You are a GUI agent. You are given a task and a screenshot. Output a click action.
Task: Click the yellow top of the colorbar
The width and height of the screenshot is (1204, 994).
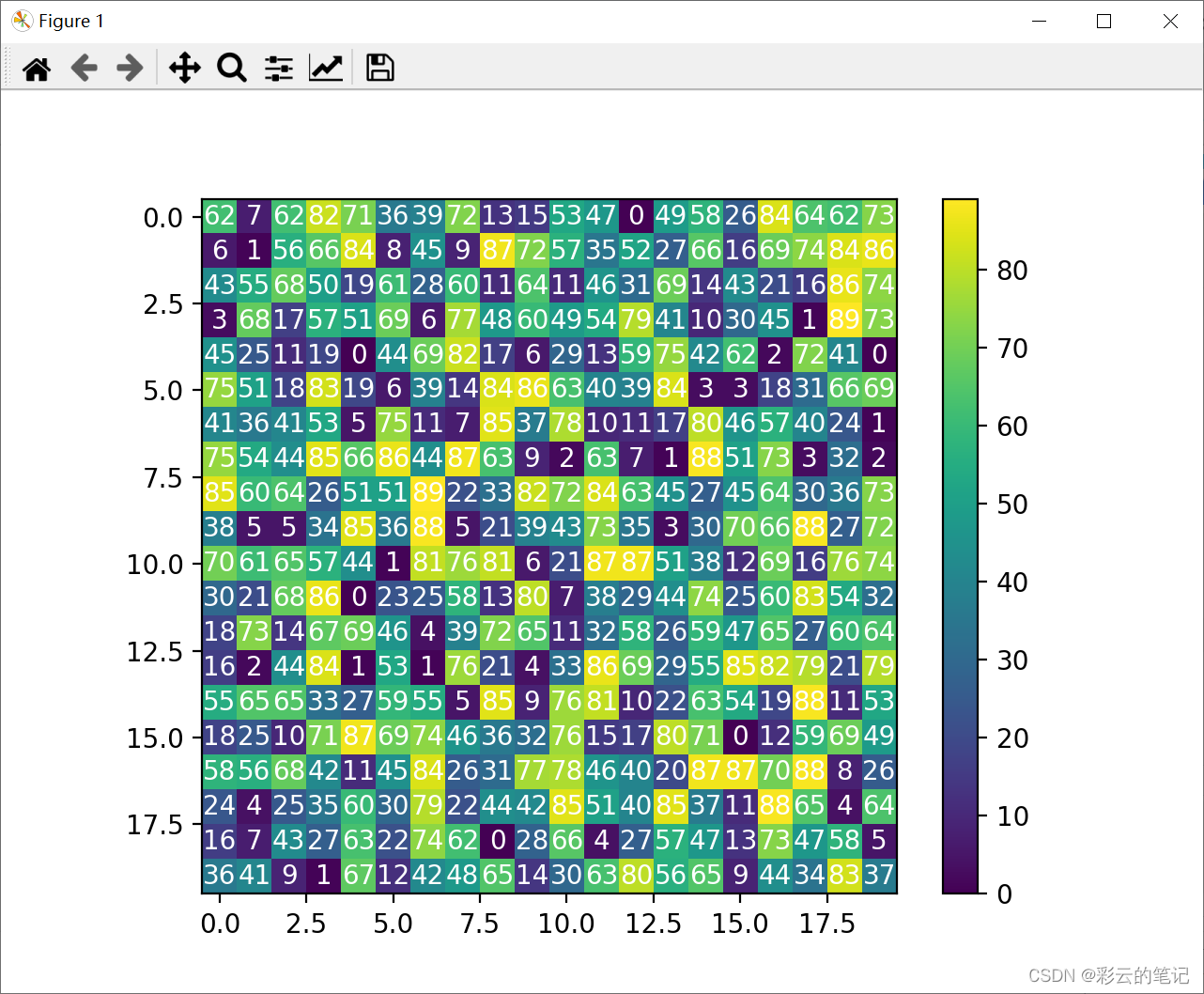tap(960, 211)
